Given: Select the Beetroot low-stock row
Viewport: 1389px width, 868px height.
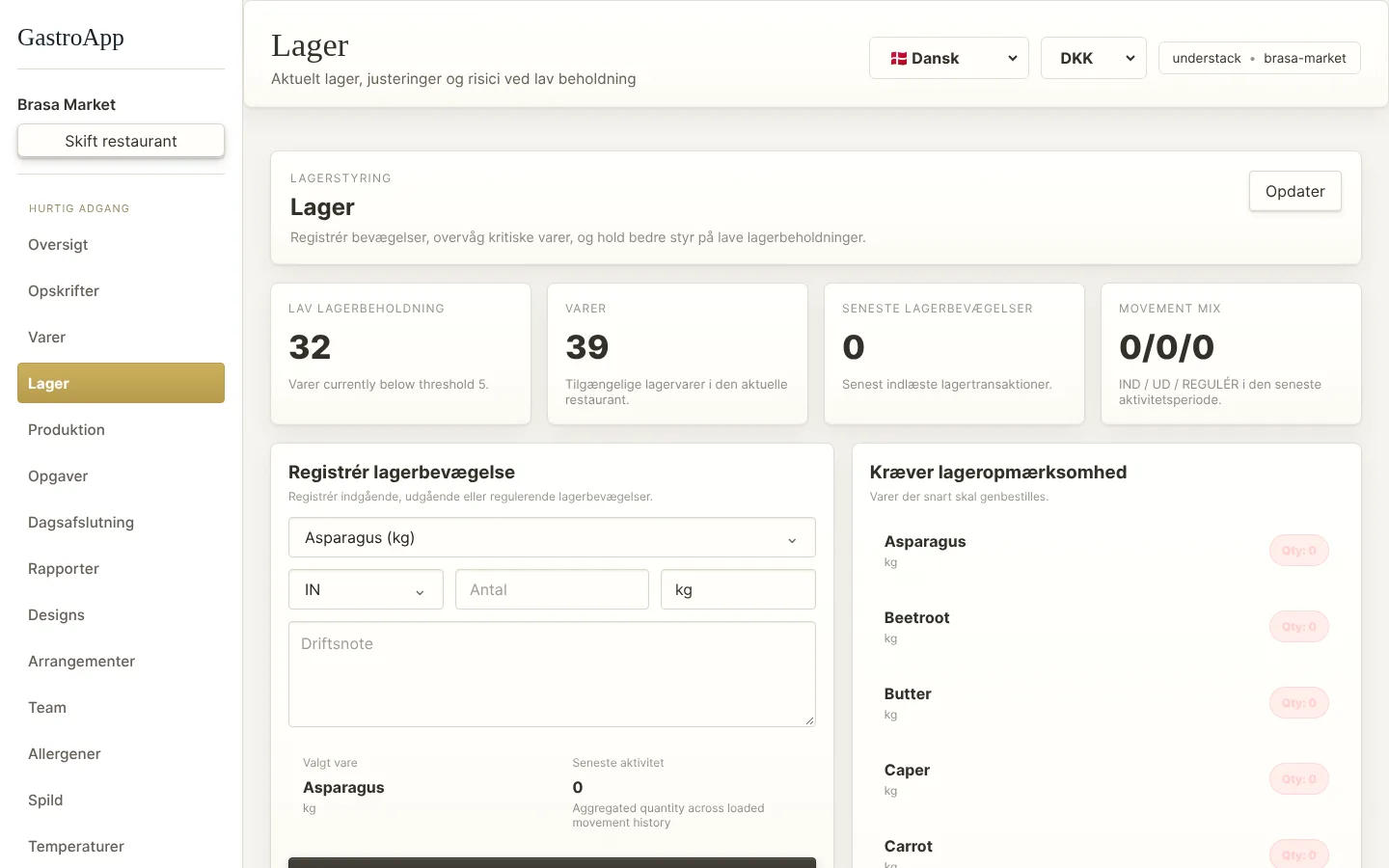Looking at the screenshot, I should (1106, 627).
